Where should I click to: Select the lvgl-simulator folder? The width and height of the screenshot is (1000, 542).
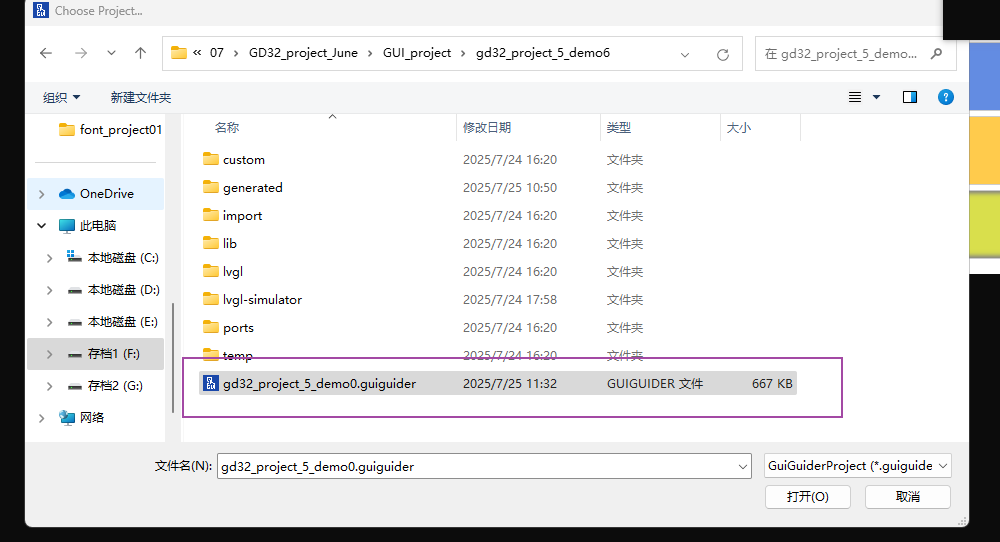[x=252, y=300]
